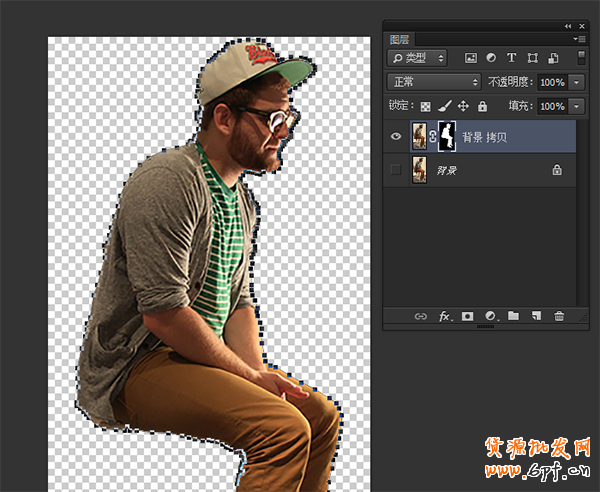Expand the fill slider dropdown arrow
Viewport: 600px width, 492px height.
pyautogui.click(x=576, y=106)
